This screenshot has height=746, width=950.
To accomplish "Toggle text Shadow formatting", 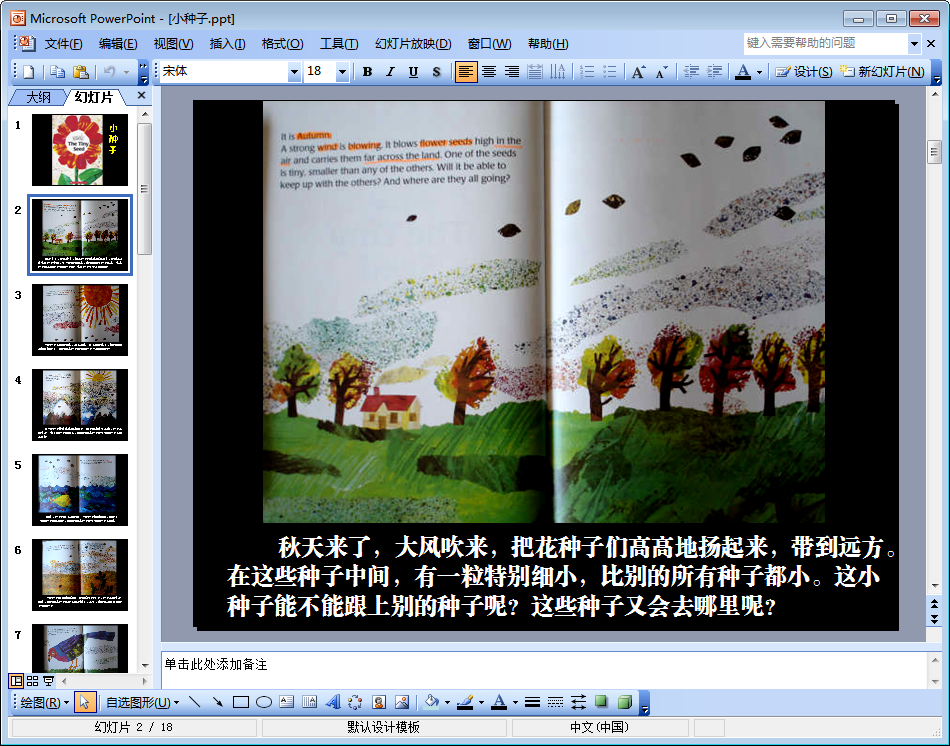I will click(436, 72).
